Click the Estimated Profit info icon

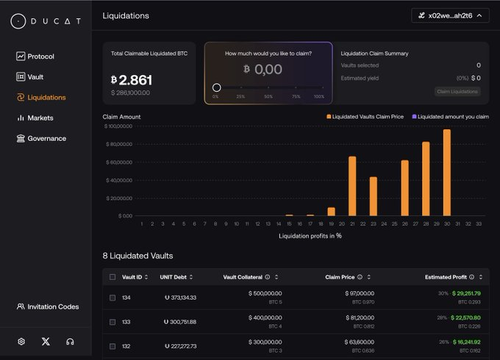[472, 277]
